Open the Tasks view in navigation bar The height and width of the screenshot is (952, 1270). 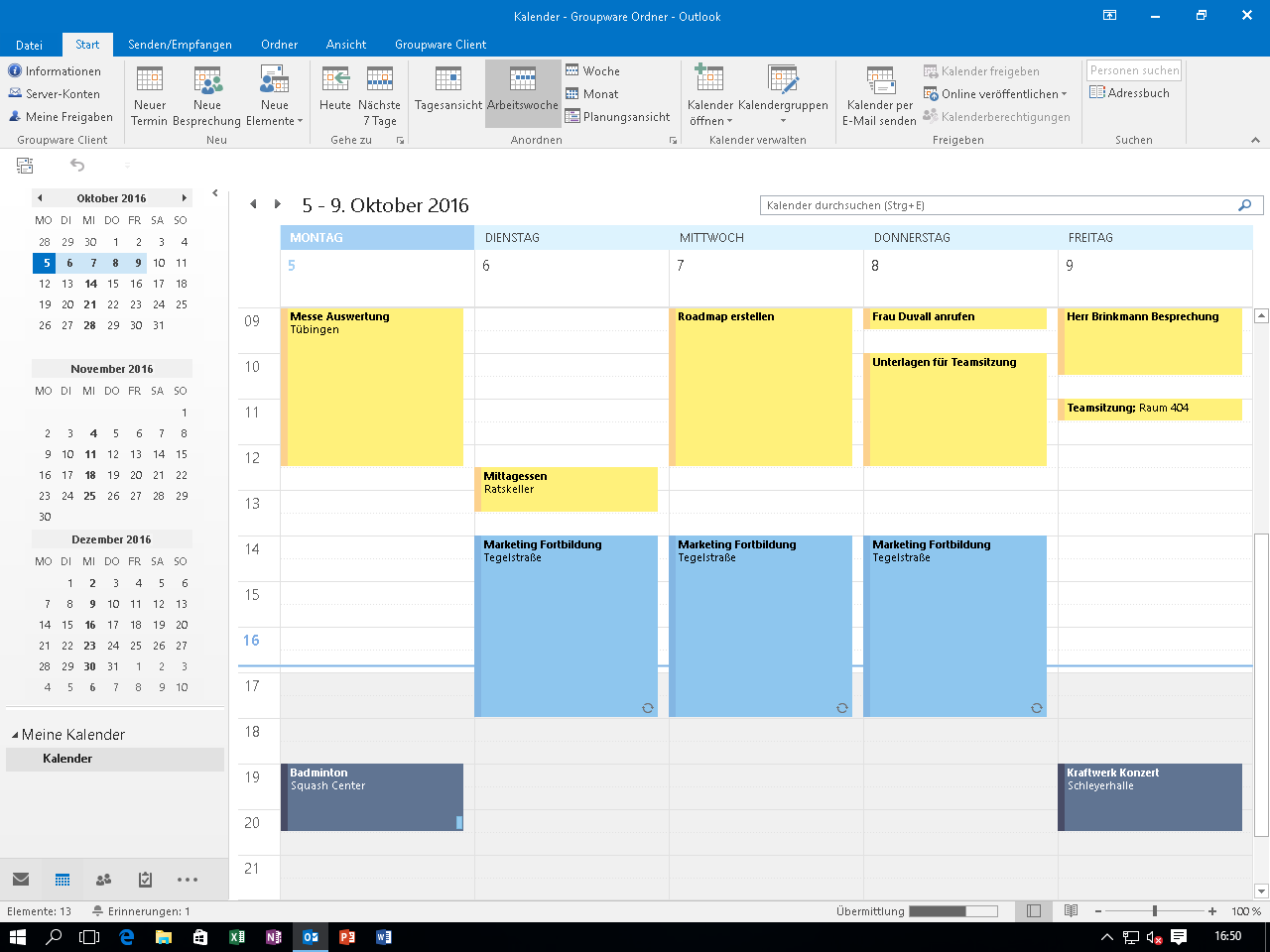[x=145, y=880]
